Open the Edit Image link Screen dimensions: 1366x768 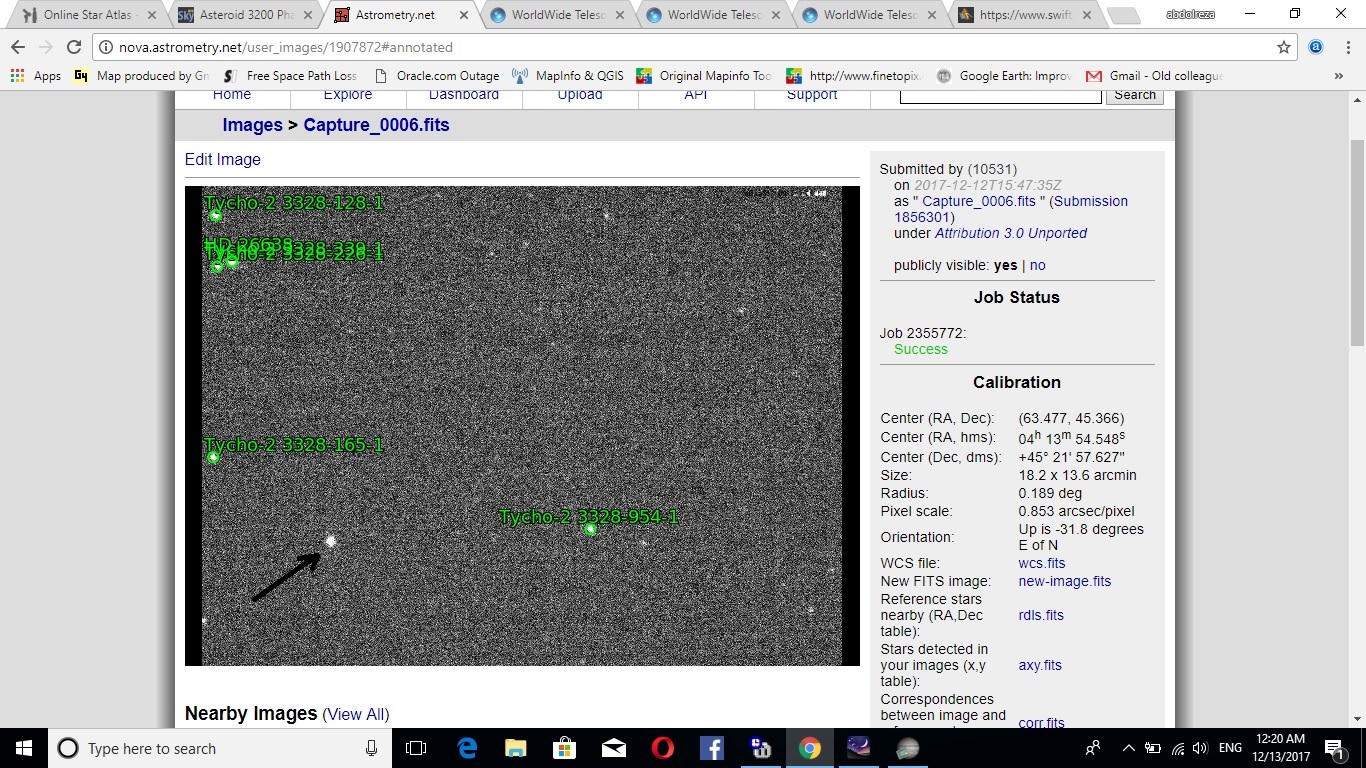pyautogui.click(x=222, y=159)
